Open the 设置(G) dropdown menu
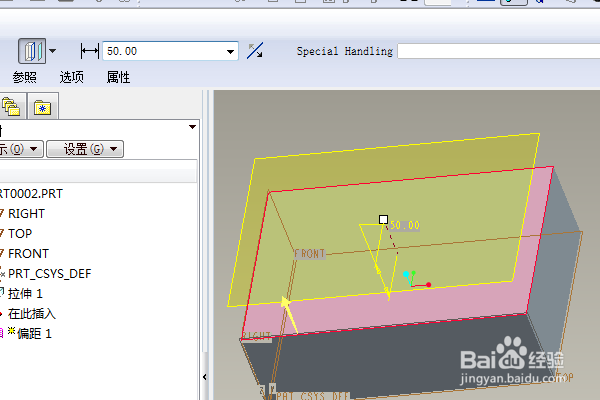 pos(85,149)
